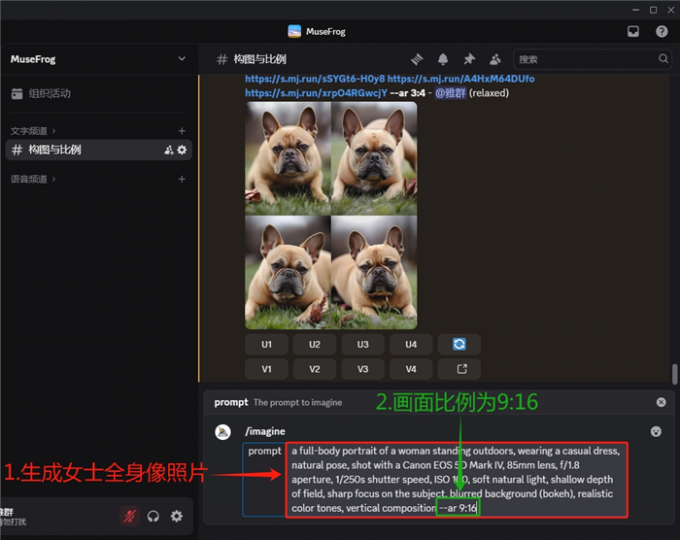Open the inbox icon in title bar

633,31
